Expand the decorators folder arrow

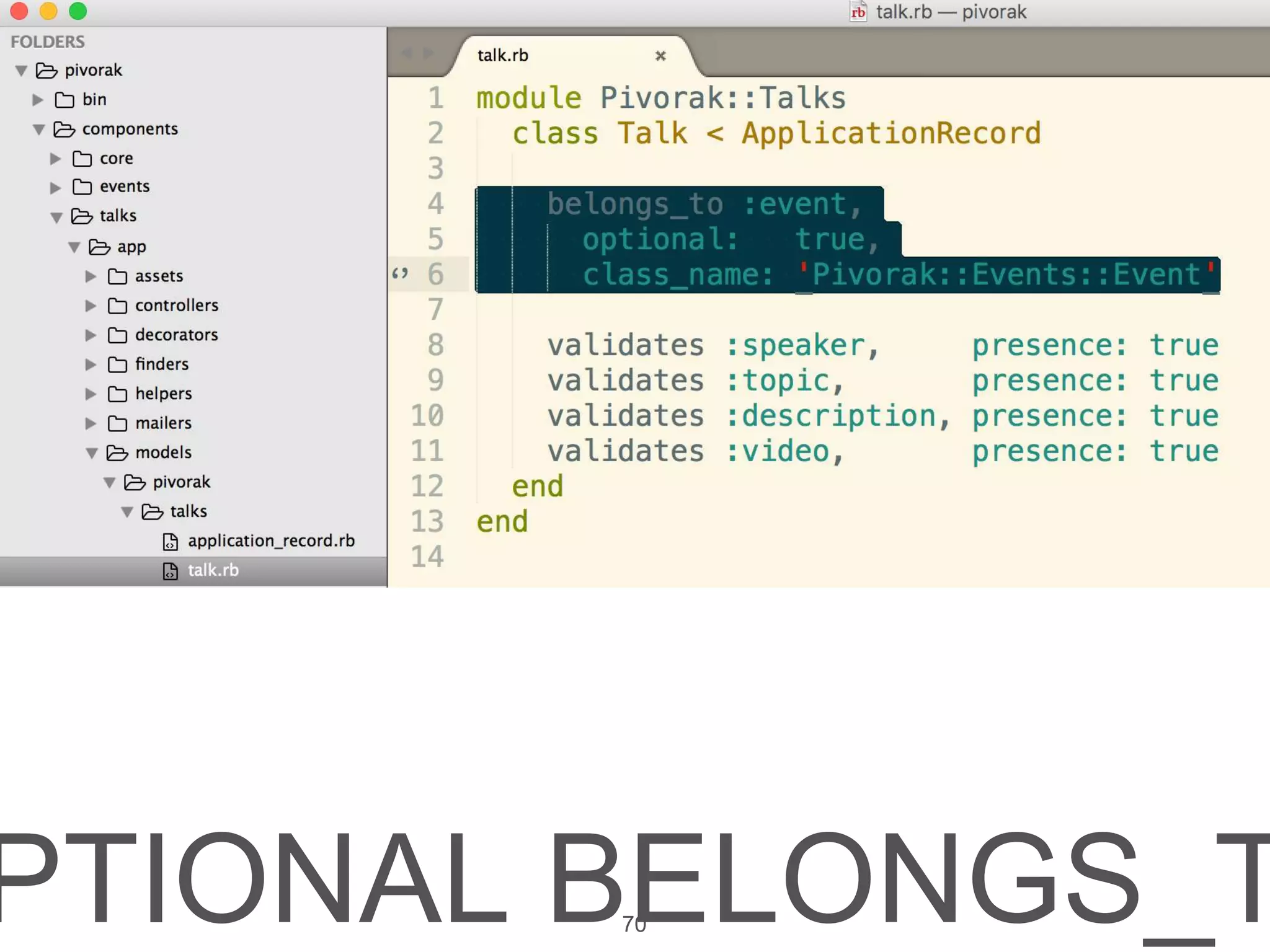(91, 335)
